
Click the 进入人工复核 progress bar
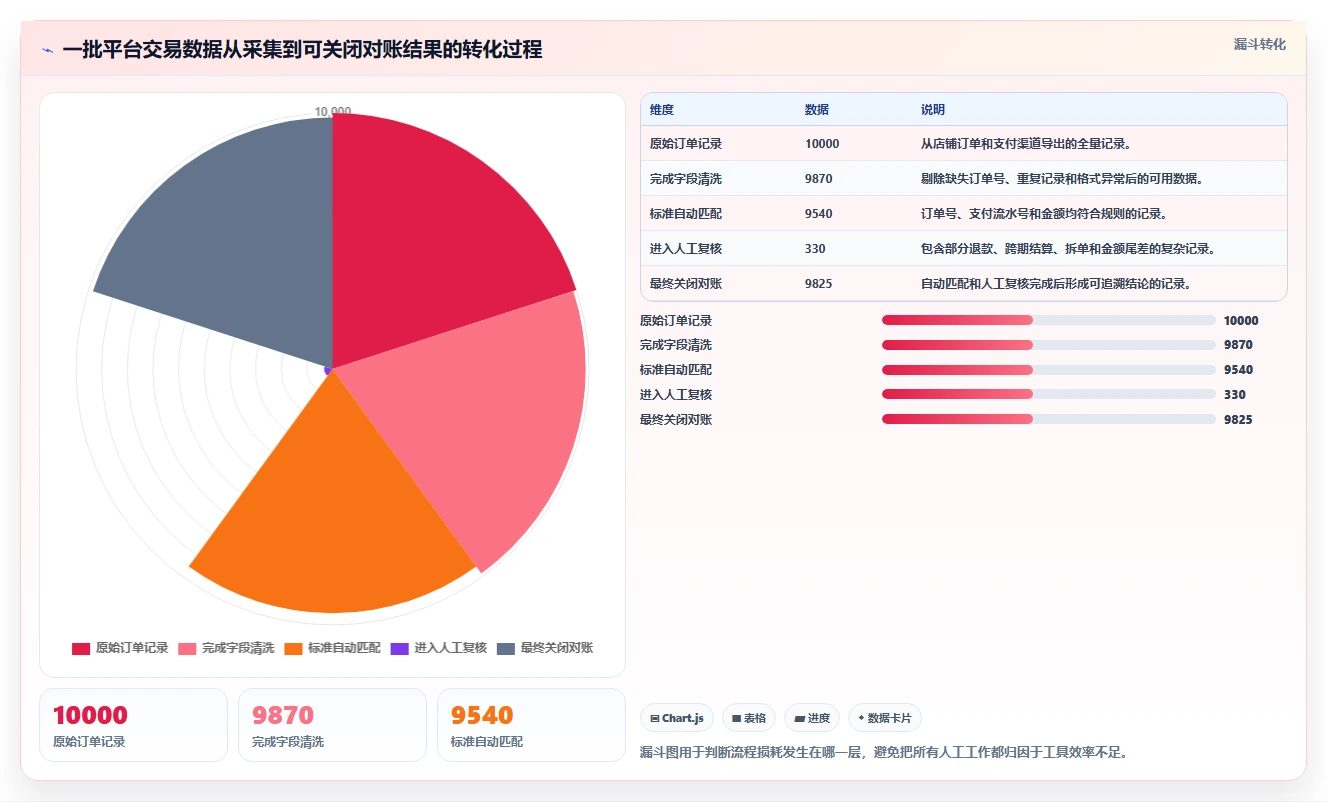[x=1049, y=395]
